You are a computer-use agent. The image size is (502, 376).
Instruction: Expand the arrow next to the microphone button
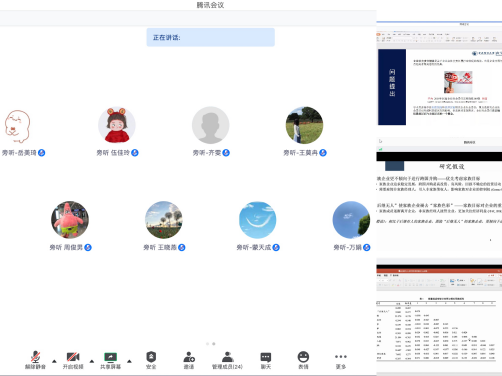(54, 361)
